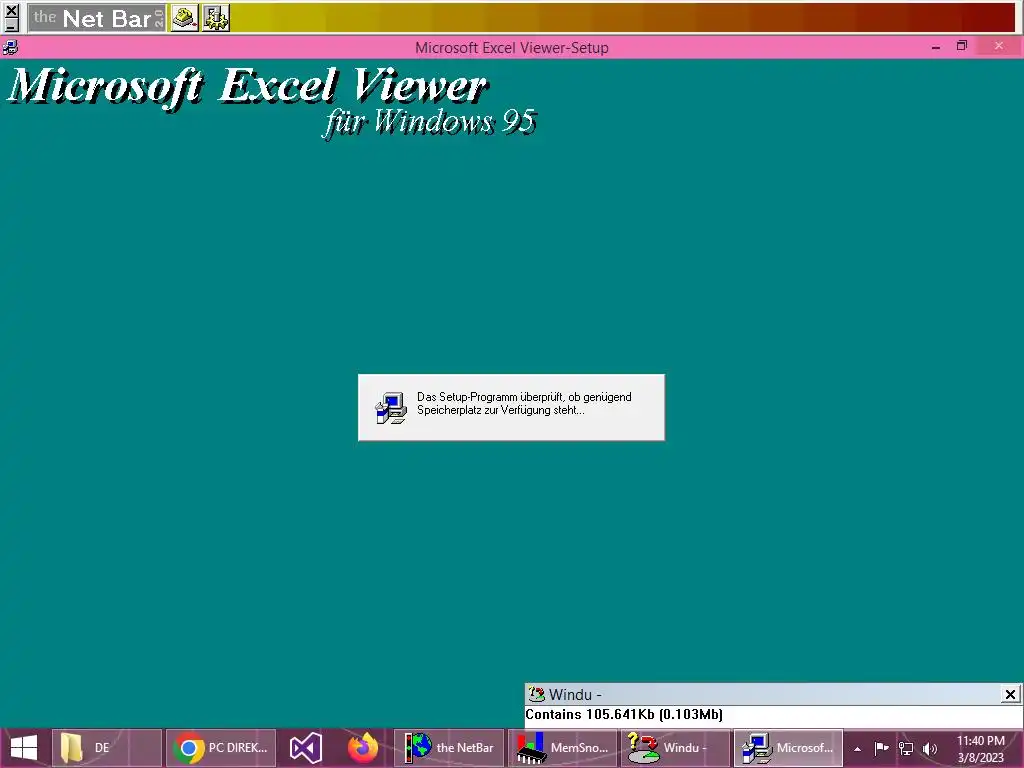Close the Windu popup window
The height and width of the screenshot is (768, 1024).
click(1010, 694)
